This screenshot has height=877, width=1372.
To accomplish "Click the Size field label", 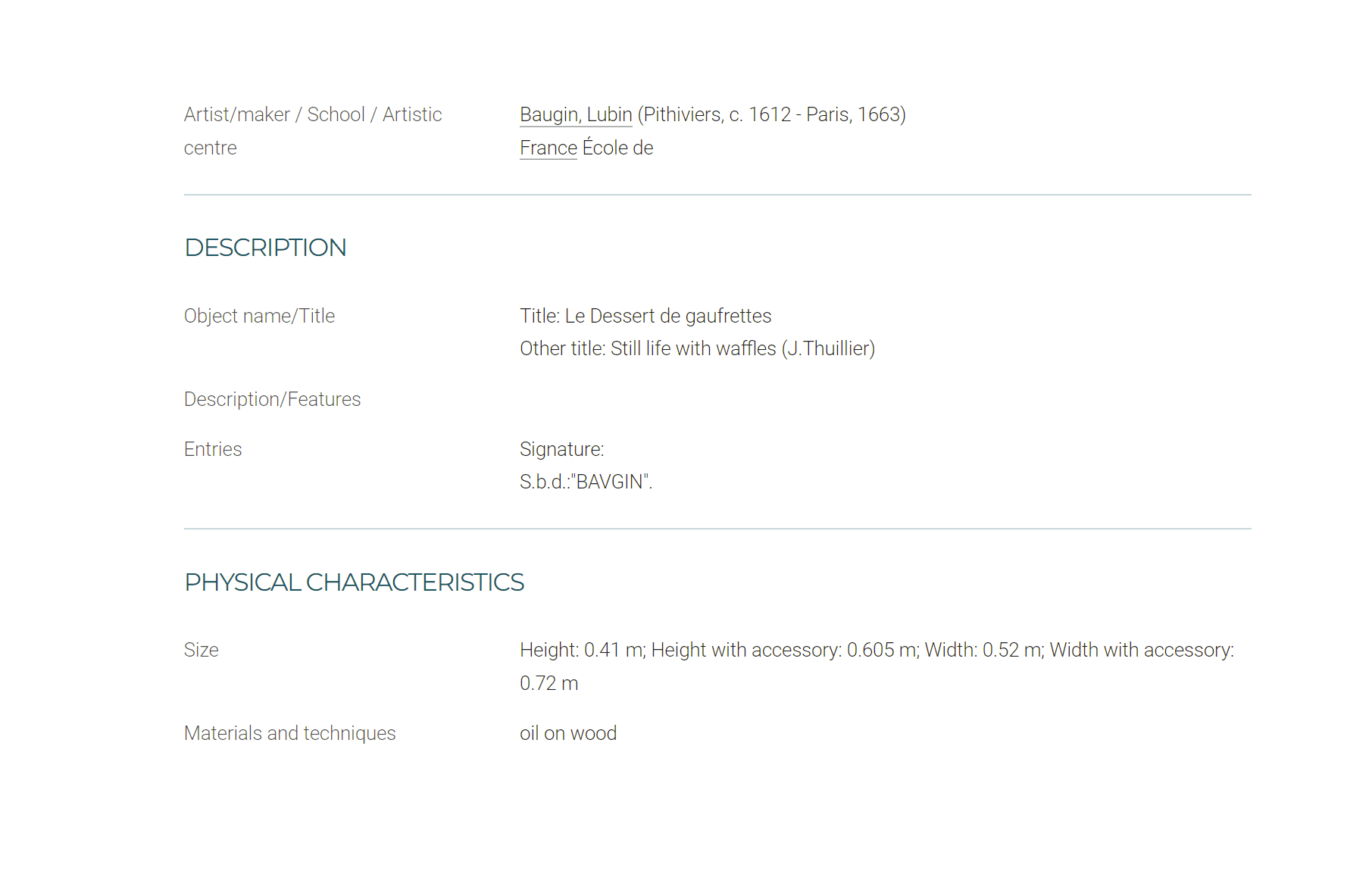I will click(x=202, y=650).
